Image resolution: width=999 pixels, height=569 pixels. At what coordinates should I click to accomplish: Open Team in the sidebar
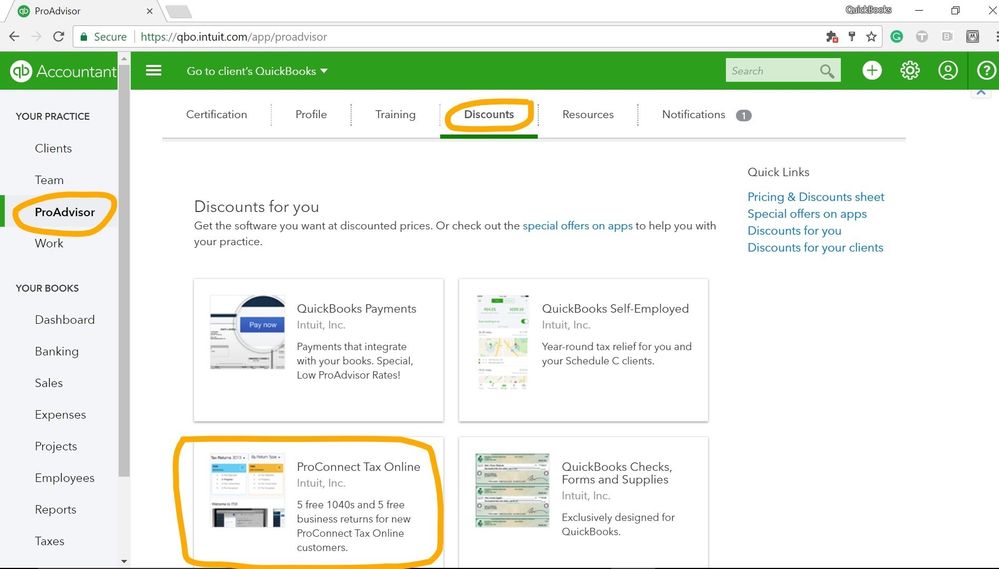click(x=49, y=180)
